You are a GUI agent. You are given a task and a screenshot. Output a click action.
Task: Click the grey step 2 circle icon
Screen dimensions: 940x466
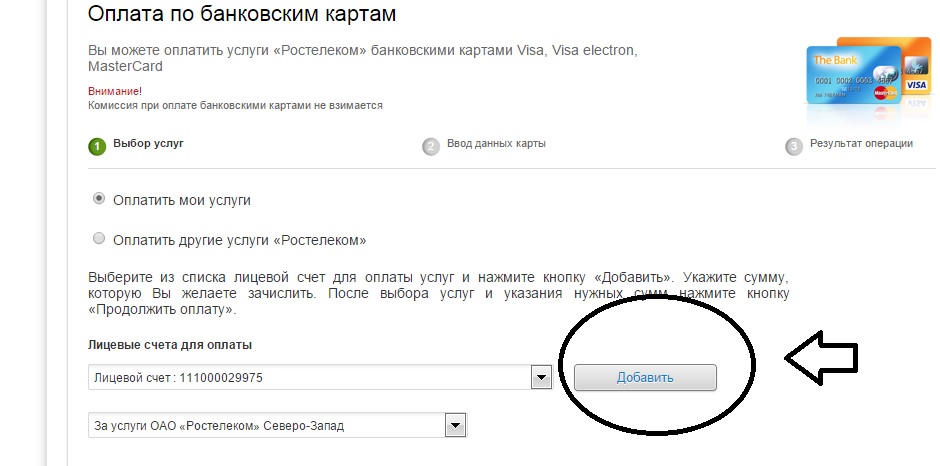[x=431, y=146]
